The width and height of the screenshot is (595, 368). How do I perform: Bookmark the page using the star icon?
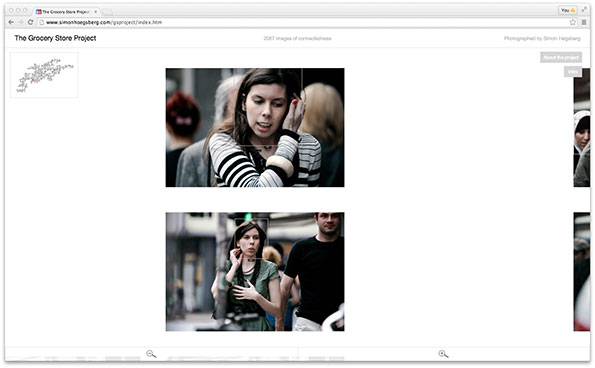tap(573, 22)
